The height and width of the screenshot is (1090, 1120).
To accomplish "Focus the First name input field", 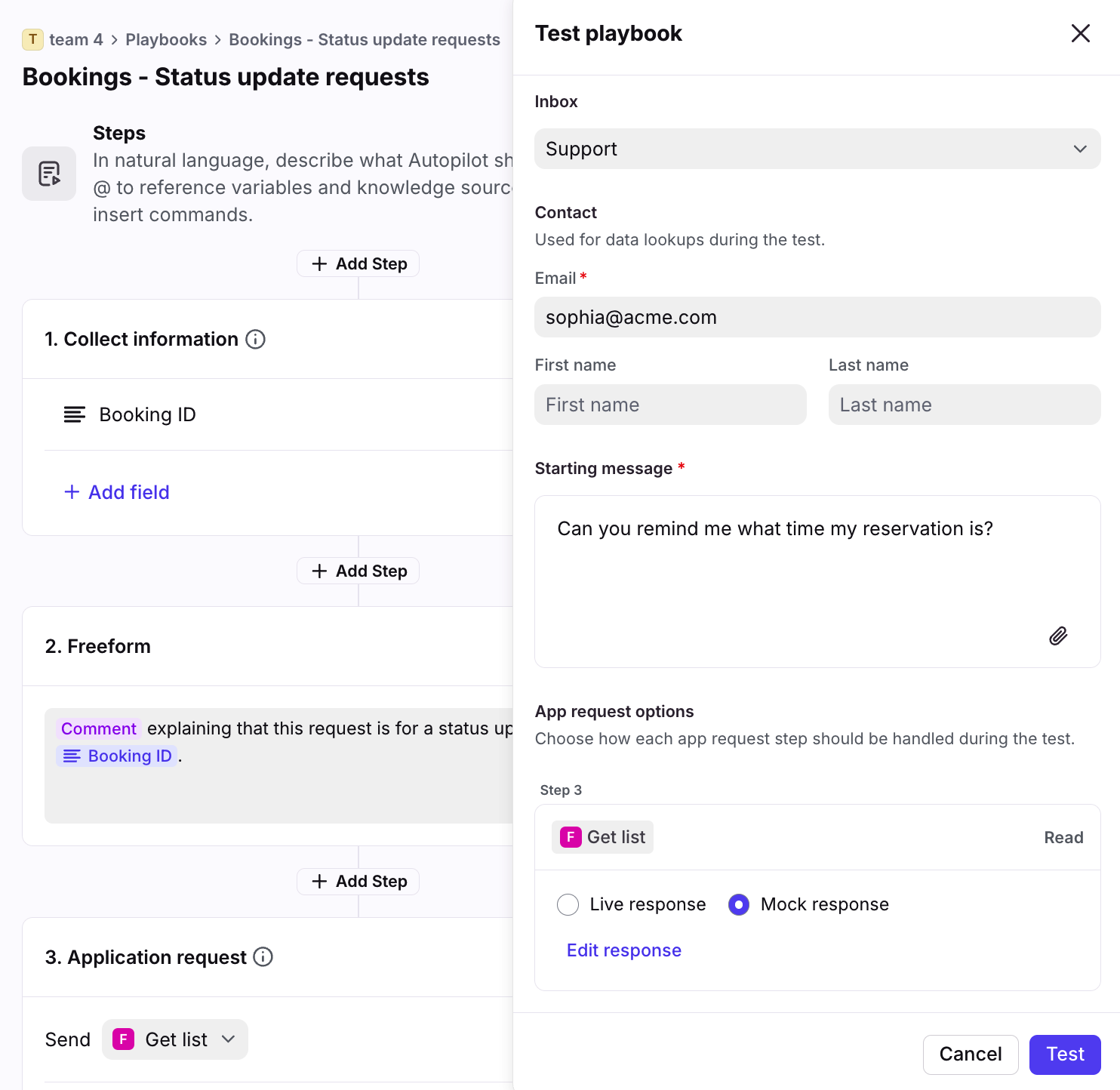I will pyautogui.click(x=670, y=405).
